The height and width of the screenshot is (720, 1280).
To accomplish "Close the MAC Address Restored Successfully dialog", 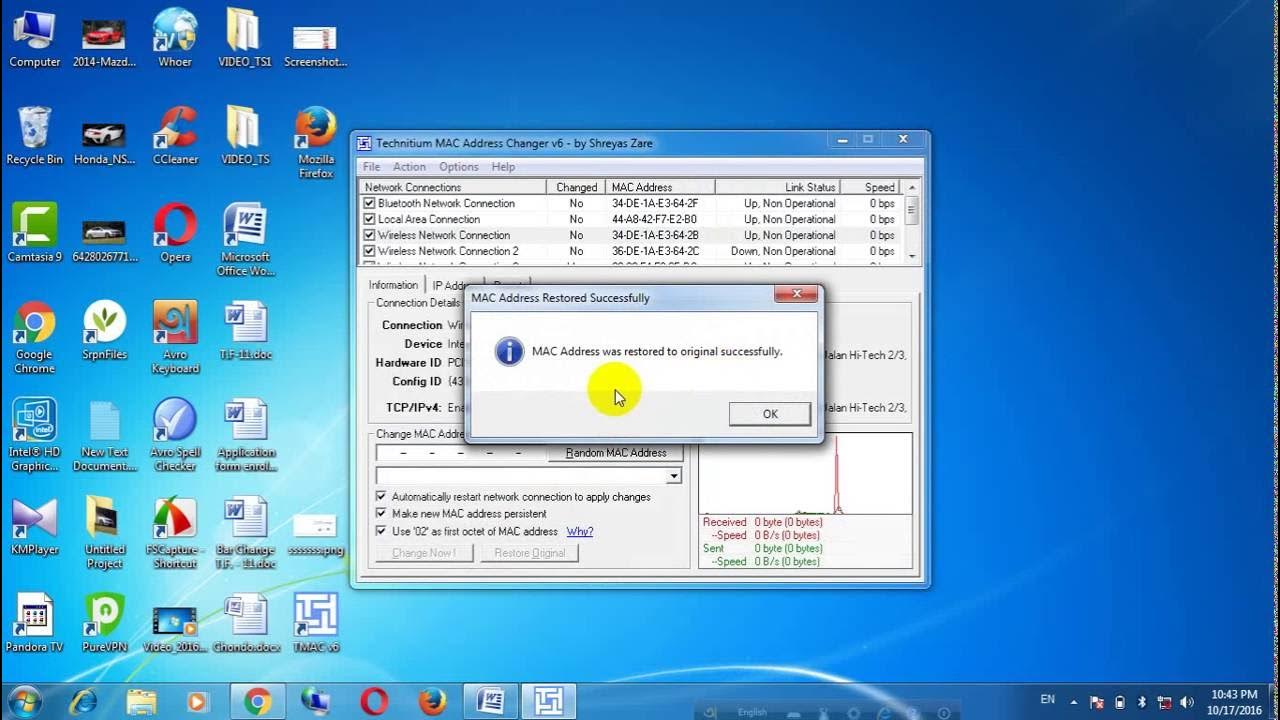I will (796, 294).
